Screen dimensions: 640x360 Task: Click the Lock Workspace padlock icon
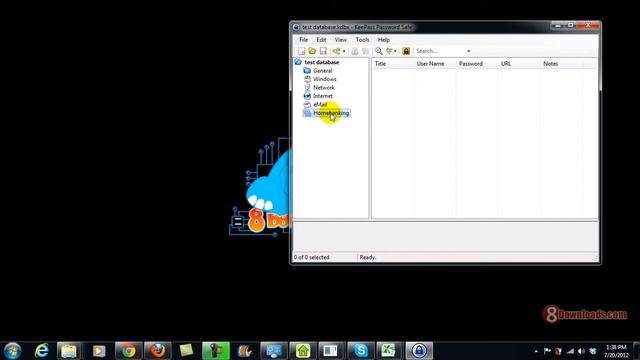coord(406,51)
